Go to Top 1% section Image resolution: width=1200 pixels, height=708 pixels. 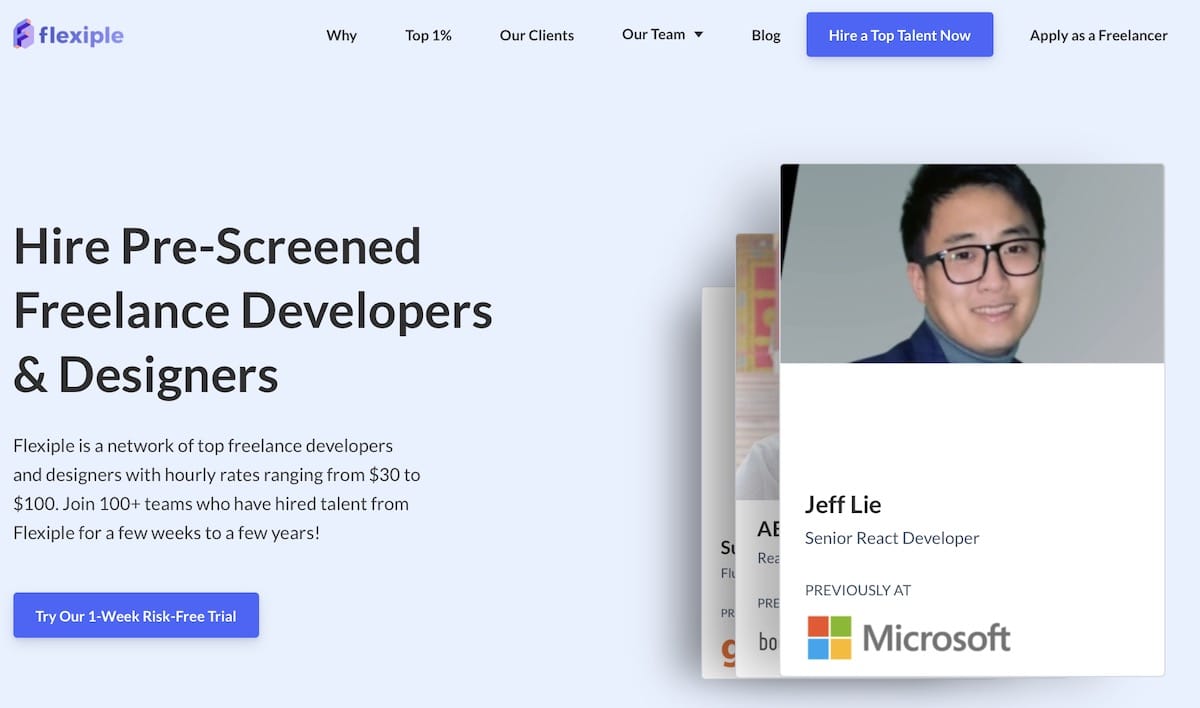[428, 35]
